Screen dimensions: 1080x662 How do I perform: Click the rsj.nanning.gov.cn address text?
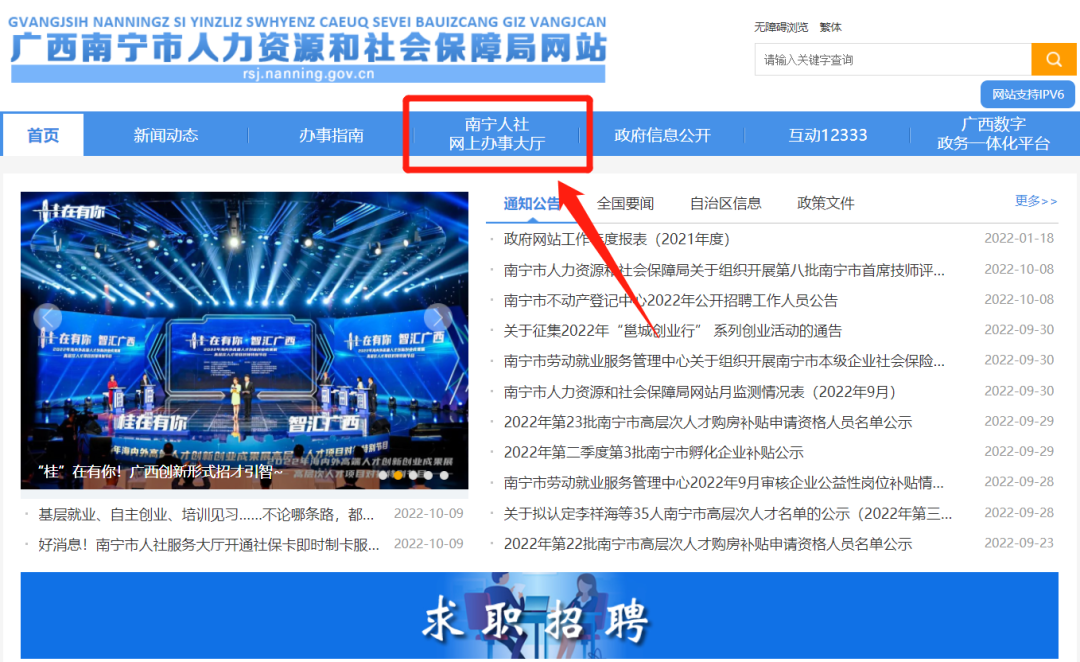point(309,74)
